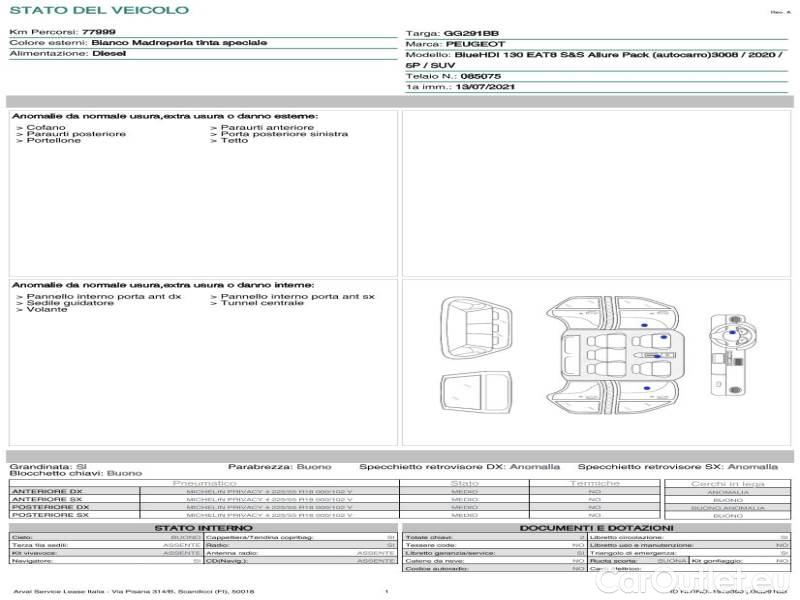The width and height of the screenshot is (800, 600).
Task: Select the 'Portellone' anomaly entry
Action: click(x=54, y=140)
